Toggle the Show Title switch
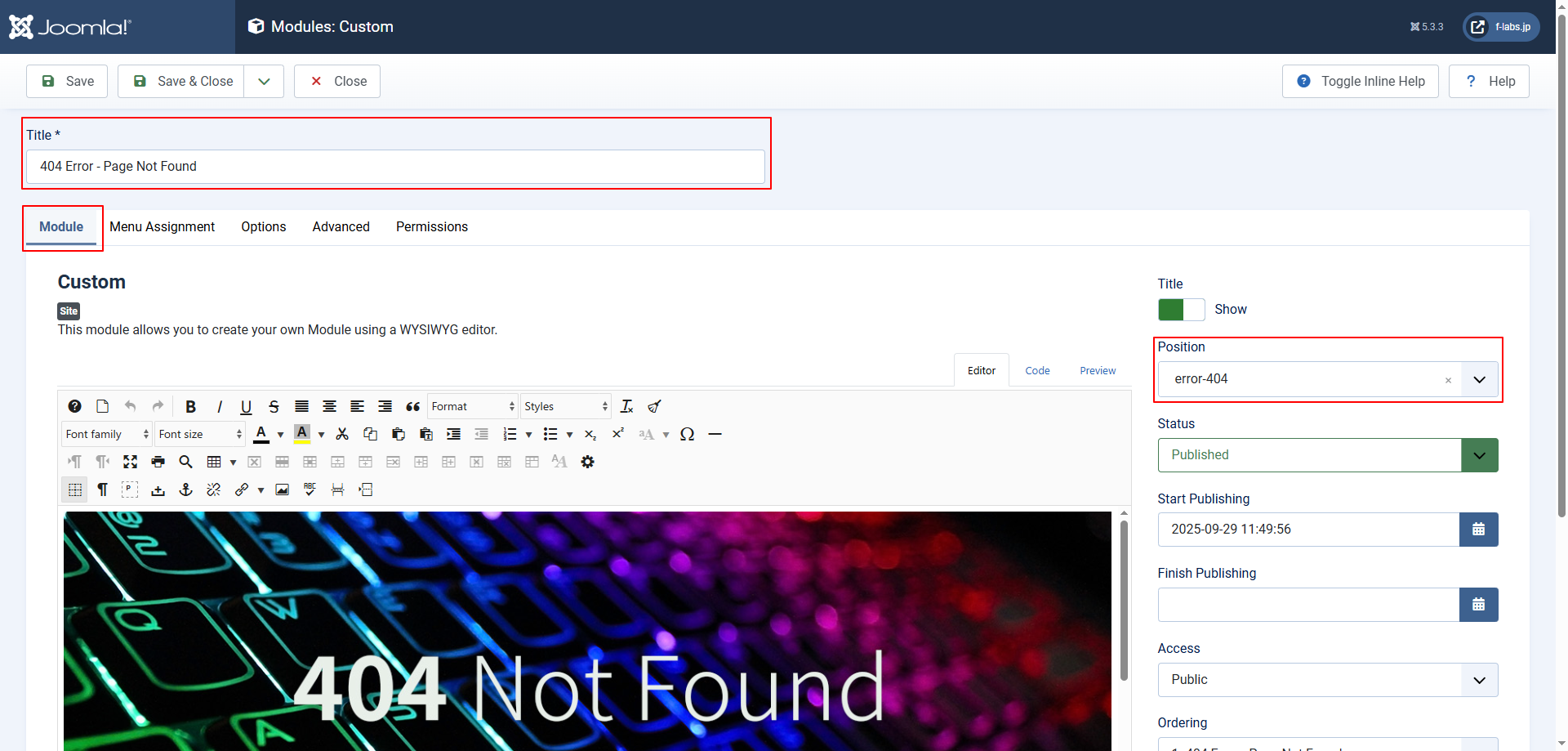The height and width of the screenshot is (751, 1568). coord(1180,310)
